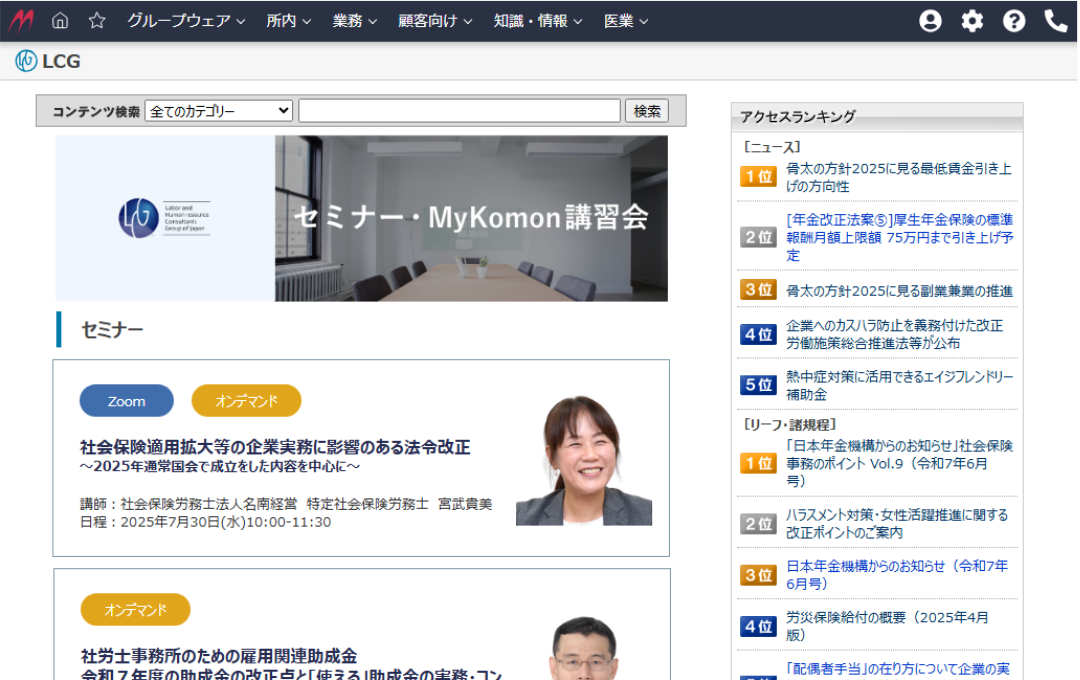Expand the 全てのカテゴリー dropdown
This screenshot has width=1080, height=680.
click(219, 111)
